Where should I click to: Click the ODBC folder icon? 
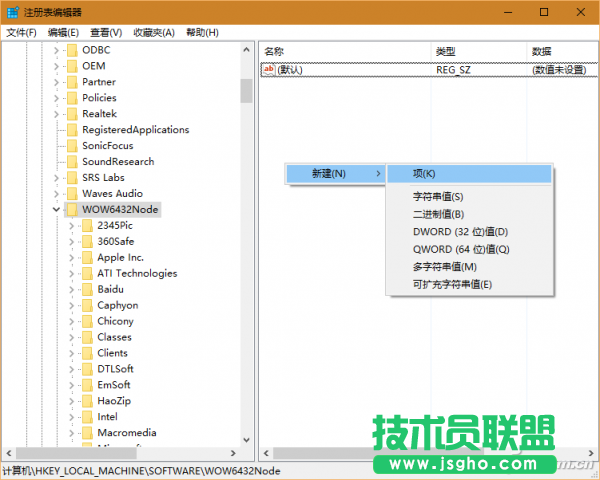coord(72,50)
